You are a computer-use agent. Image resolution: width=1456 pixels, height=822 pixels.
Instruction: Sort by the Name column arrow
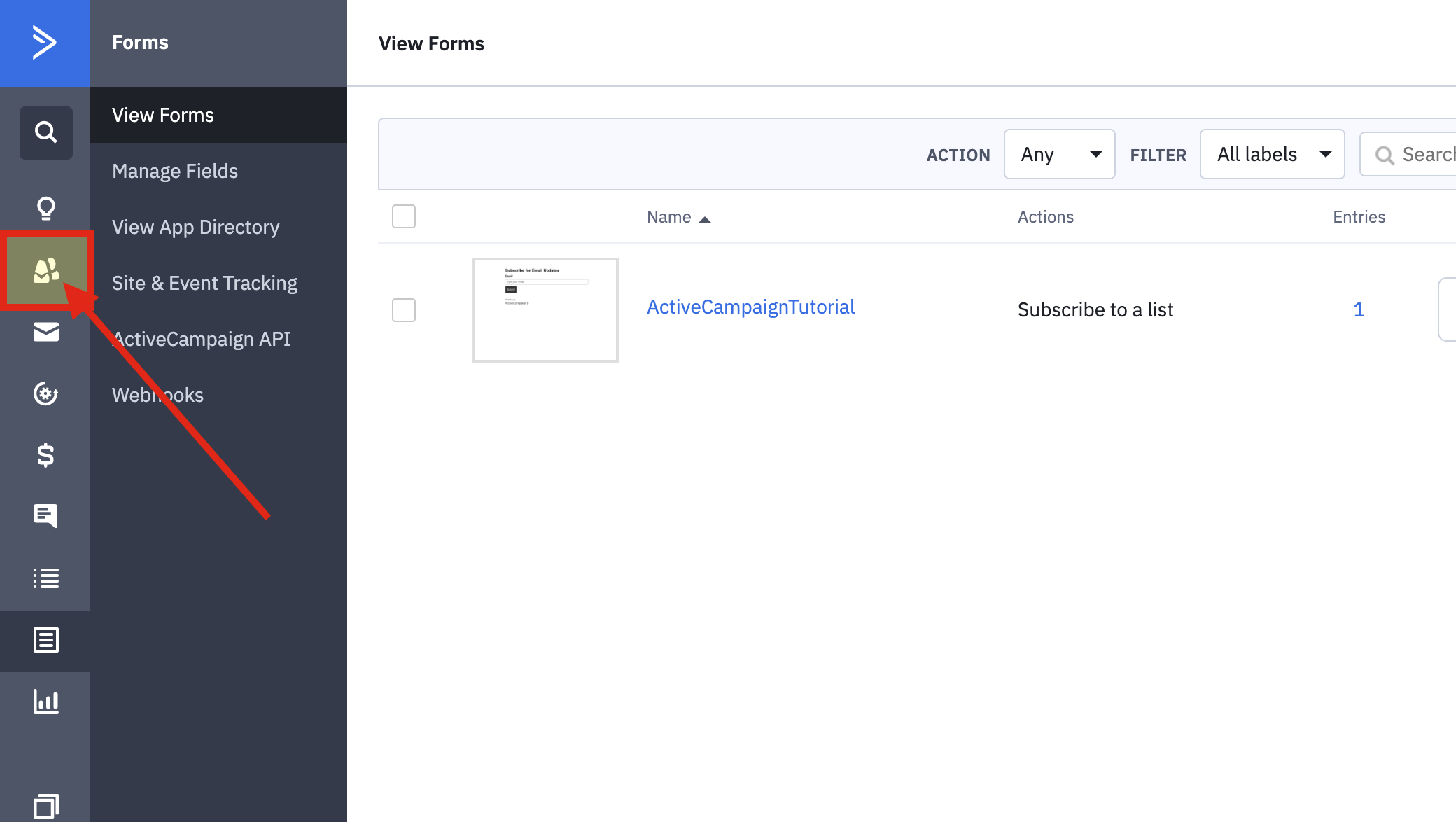click(x=705, y=219)
